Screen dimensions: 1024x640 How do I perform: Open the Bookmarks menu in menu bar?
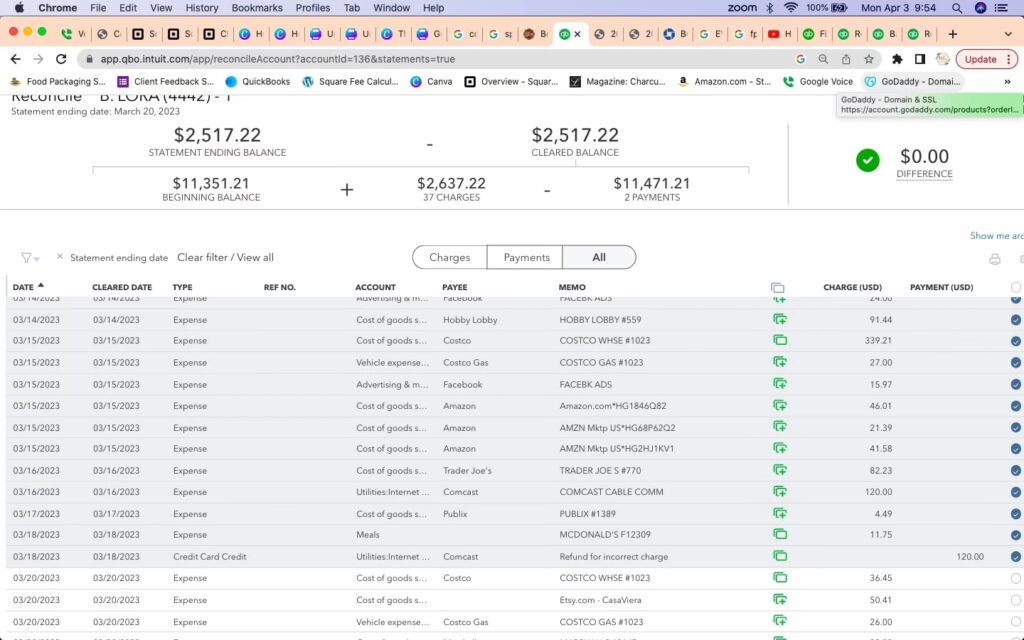(x=257, y=8)
